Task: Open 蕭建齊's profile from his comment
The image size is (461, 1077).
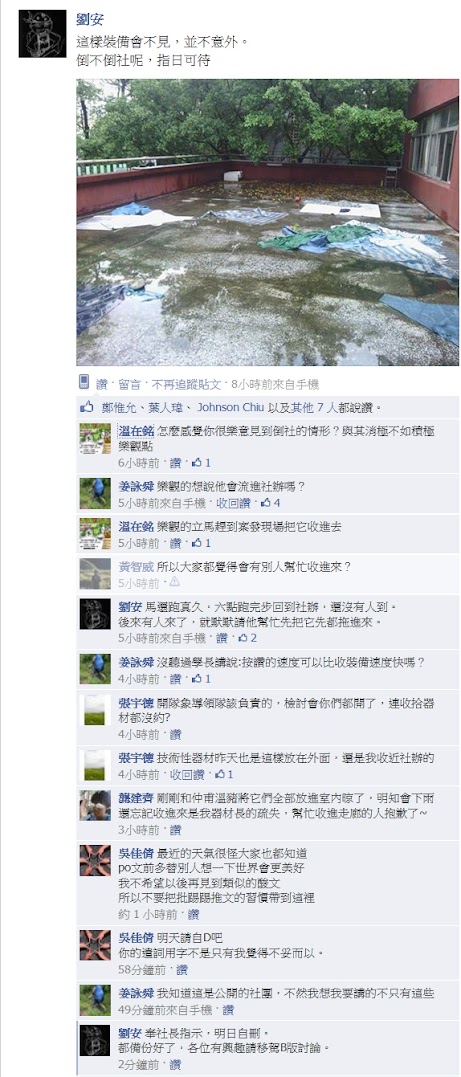Action: pyautogui.click(x=136, y=799)
